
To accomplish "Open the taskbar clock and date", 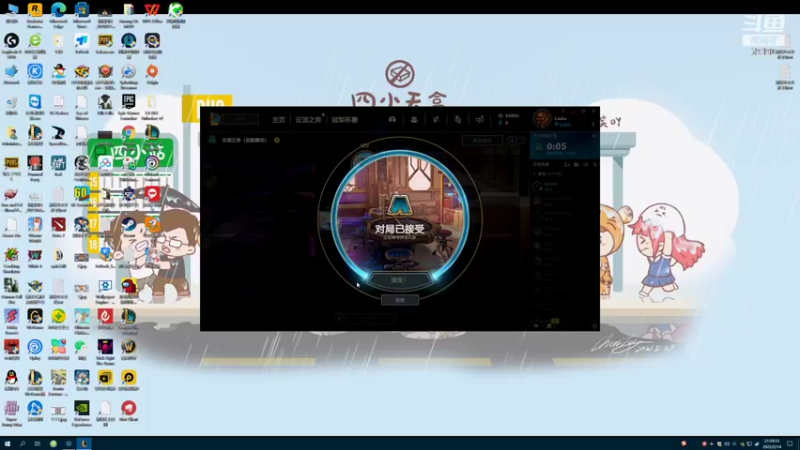I will [772, 443].
